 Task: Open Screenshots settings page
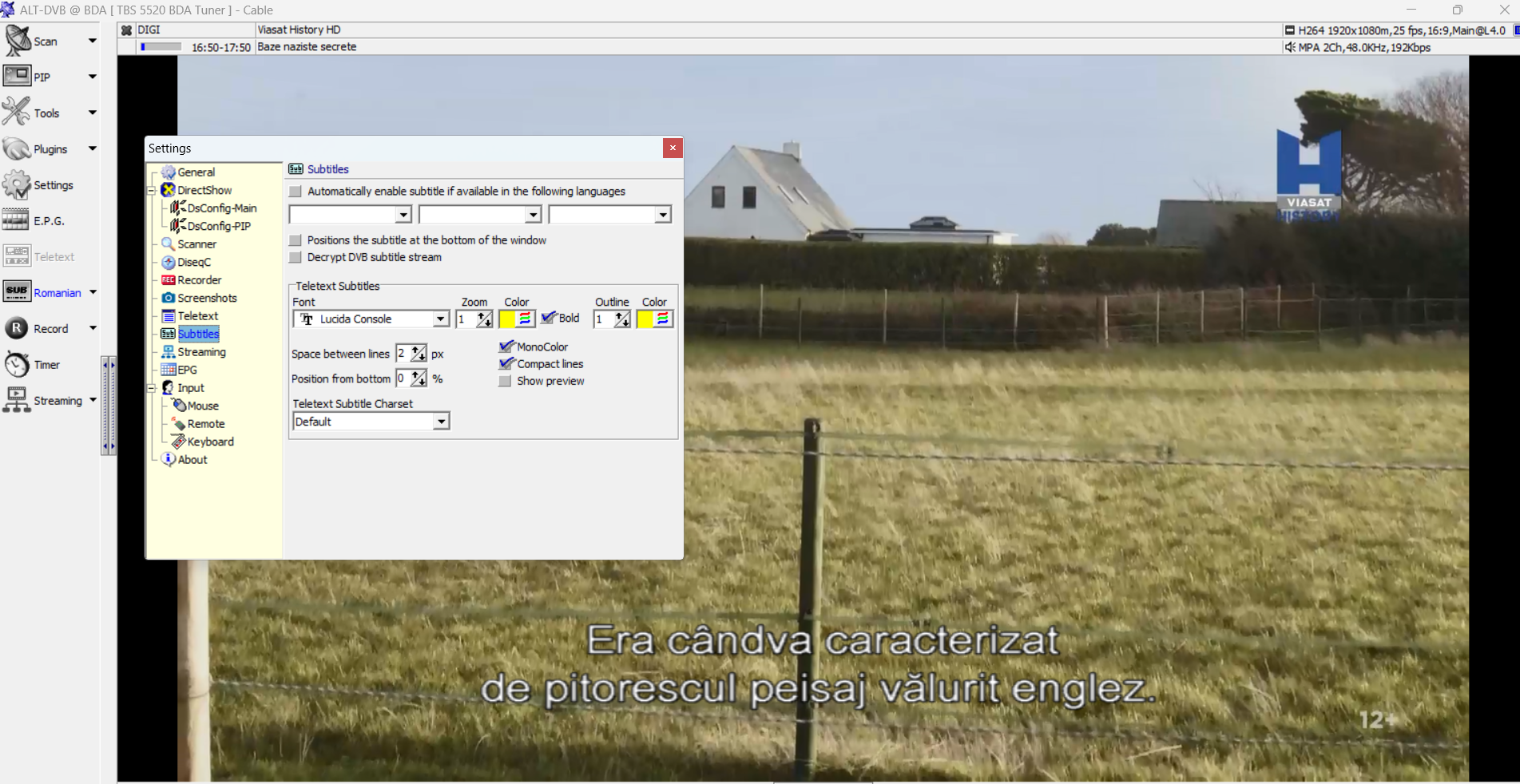(207, 298)
